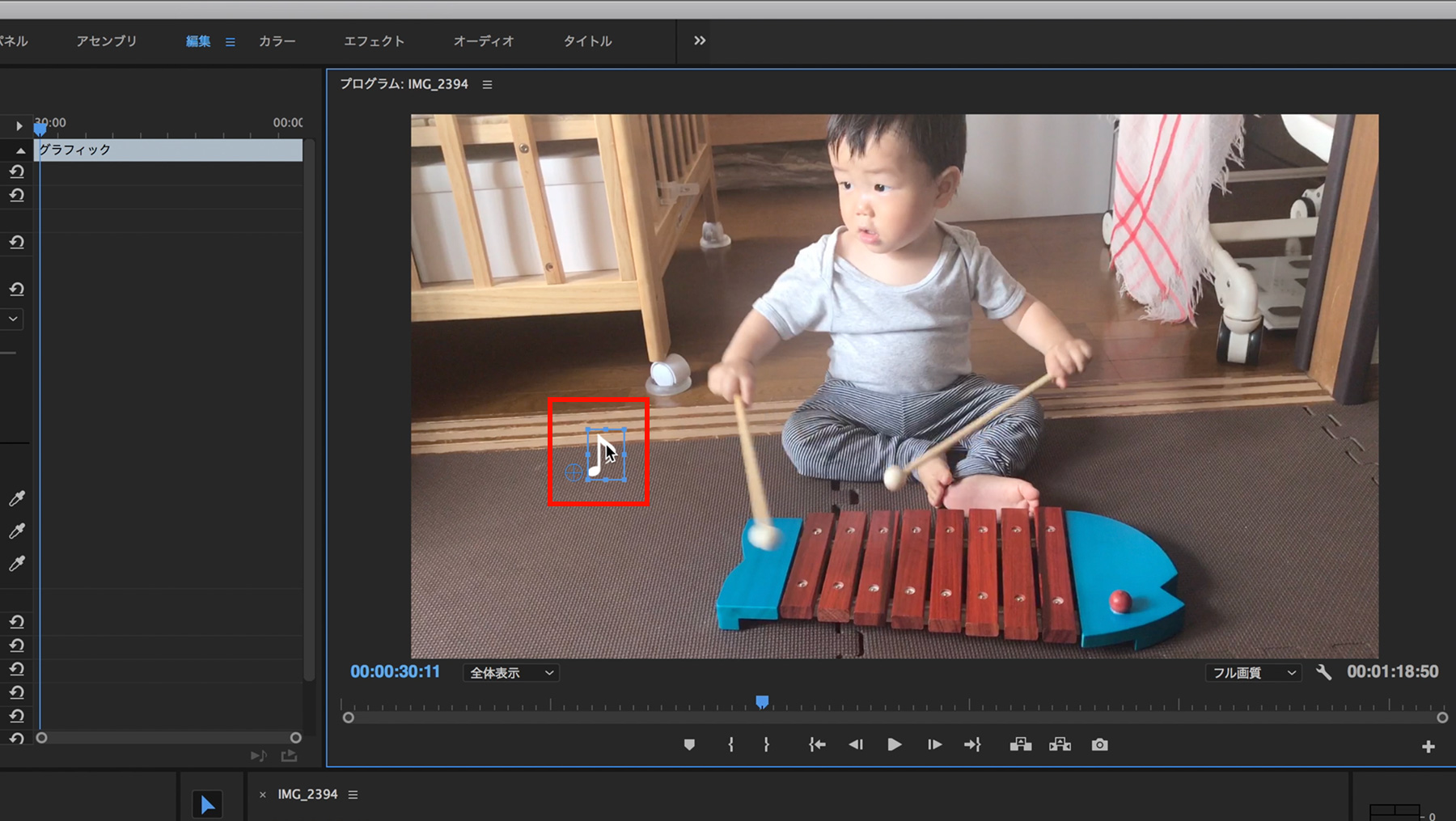Click the program monitor playhead marker

point(762,701)
